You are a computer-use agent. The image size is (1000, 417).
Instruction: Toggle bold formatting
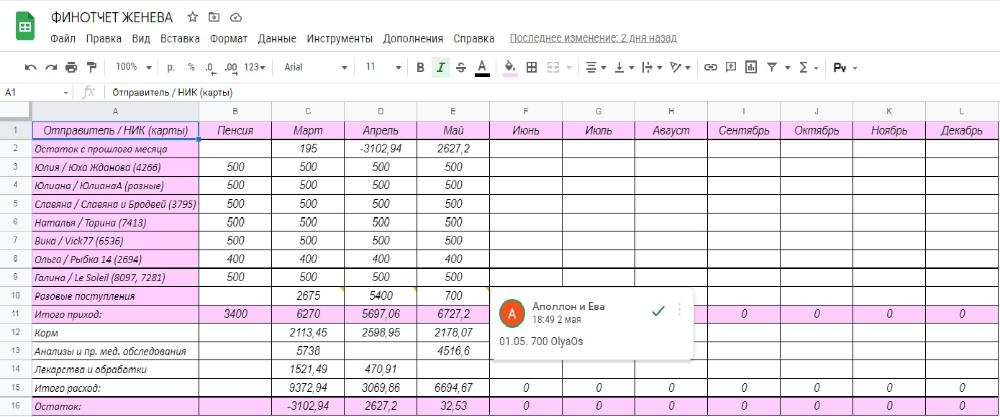tap(420, 67)
